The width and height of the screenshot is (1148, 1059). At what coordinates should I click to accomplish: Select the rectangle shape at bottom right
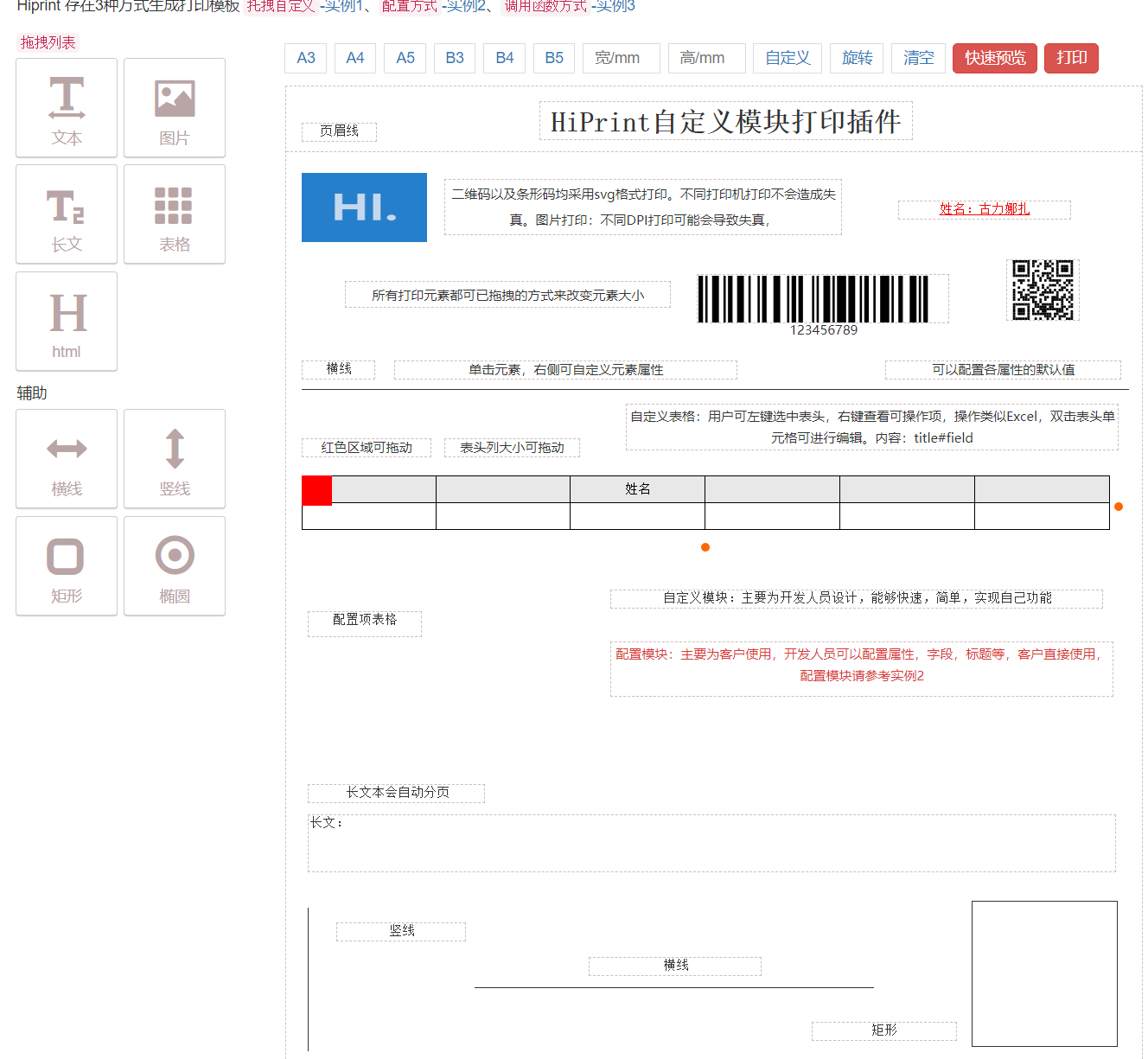click(x=1044, y=973)
